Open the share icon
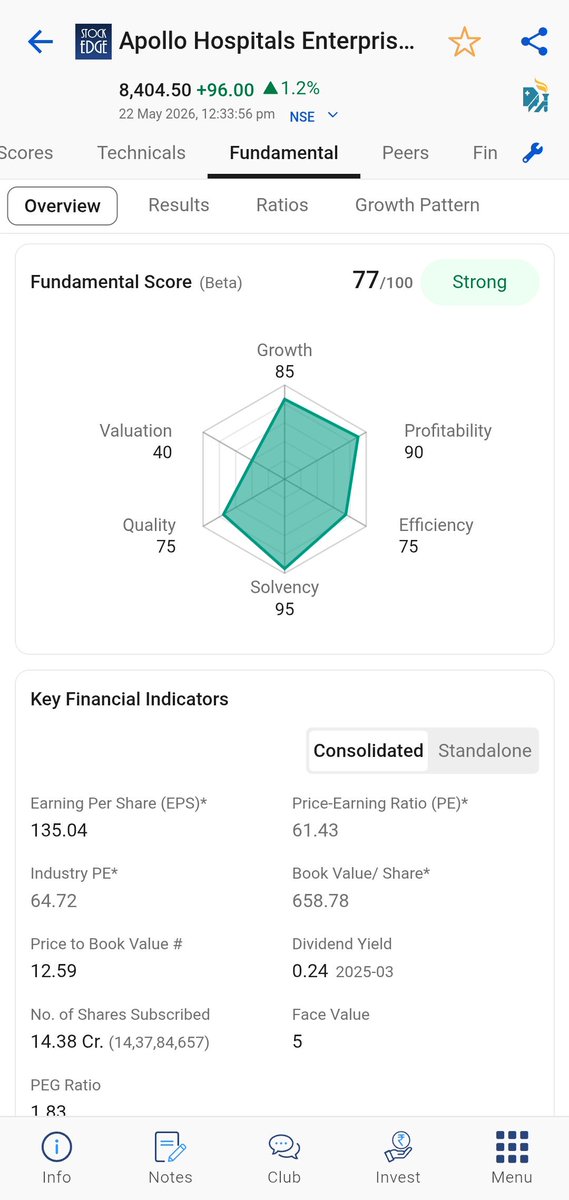The image size is (569, 1200). coord(534,41)
